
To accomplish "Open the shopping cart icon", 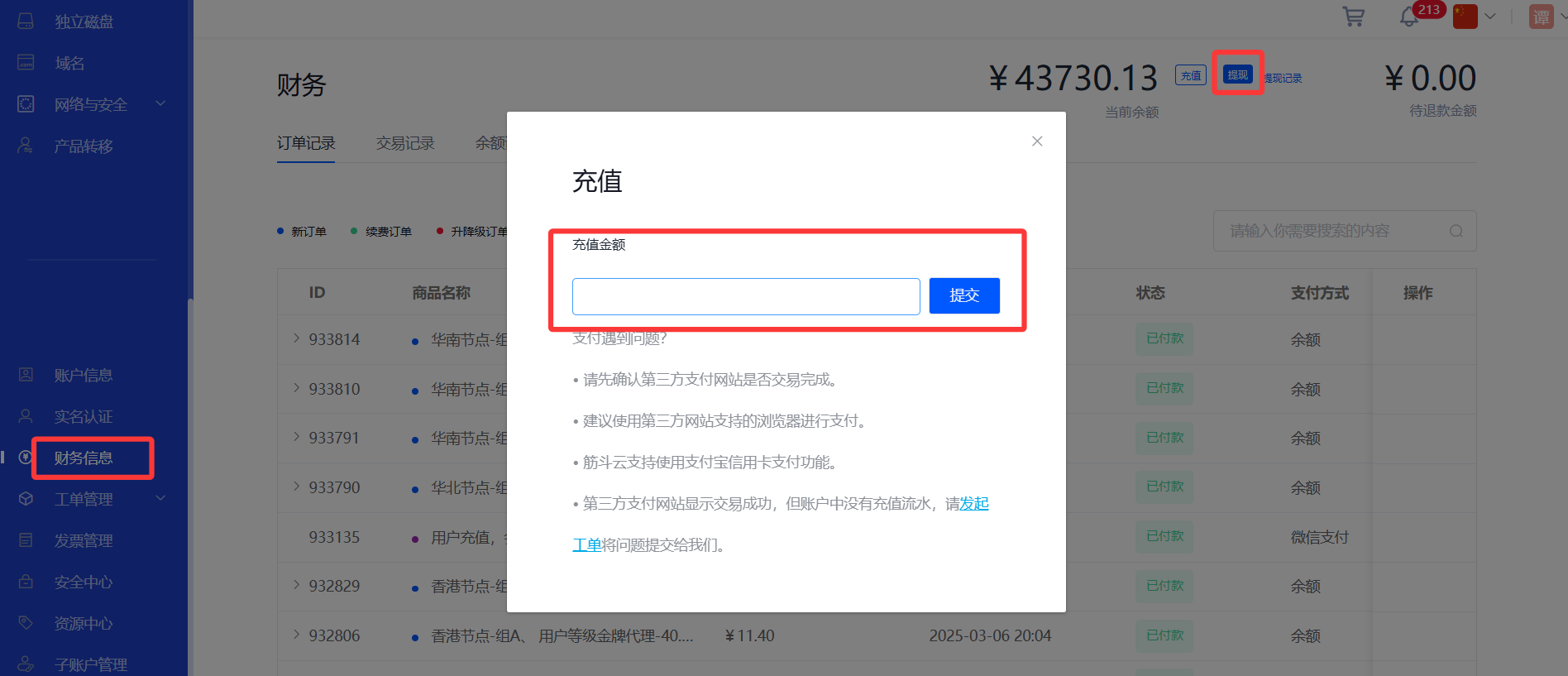I will (1354, 17).
